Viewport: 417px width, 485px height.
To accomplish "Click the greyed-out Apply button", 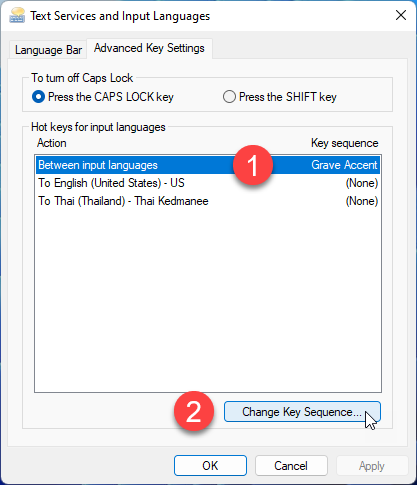I will pos(372,466).
